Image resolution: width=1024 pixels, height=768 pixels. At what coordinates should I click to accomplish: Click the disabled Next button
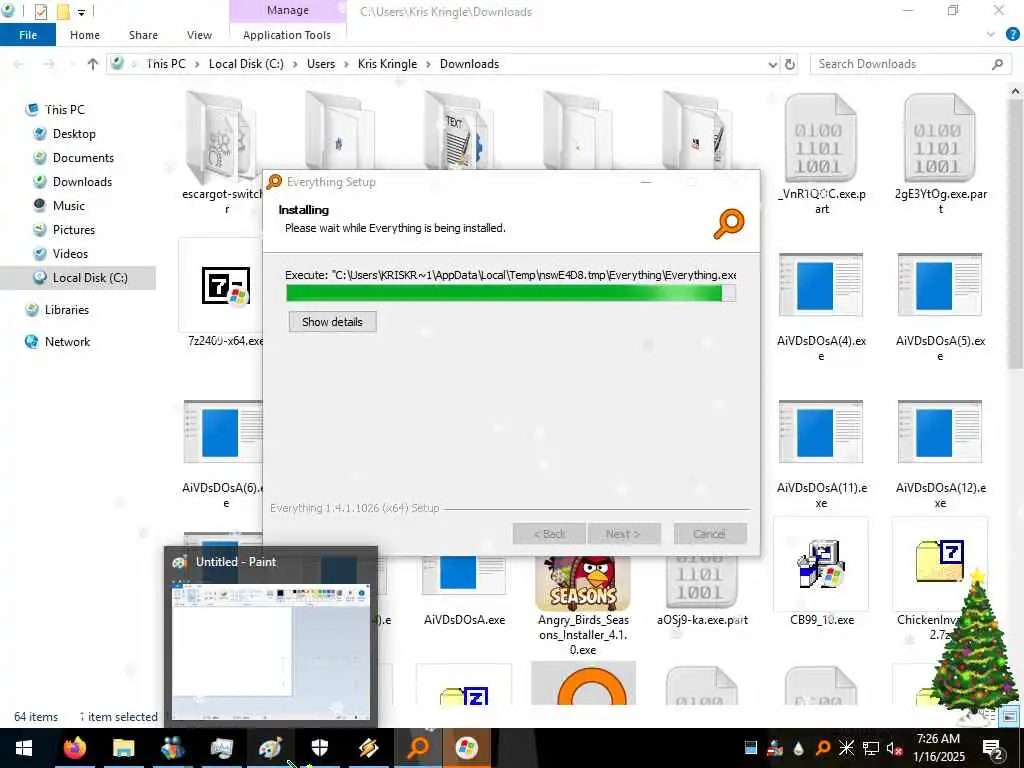624,534
